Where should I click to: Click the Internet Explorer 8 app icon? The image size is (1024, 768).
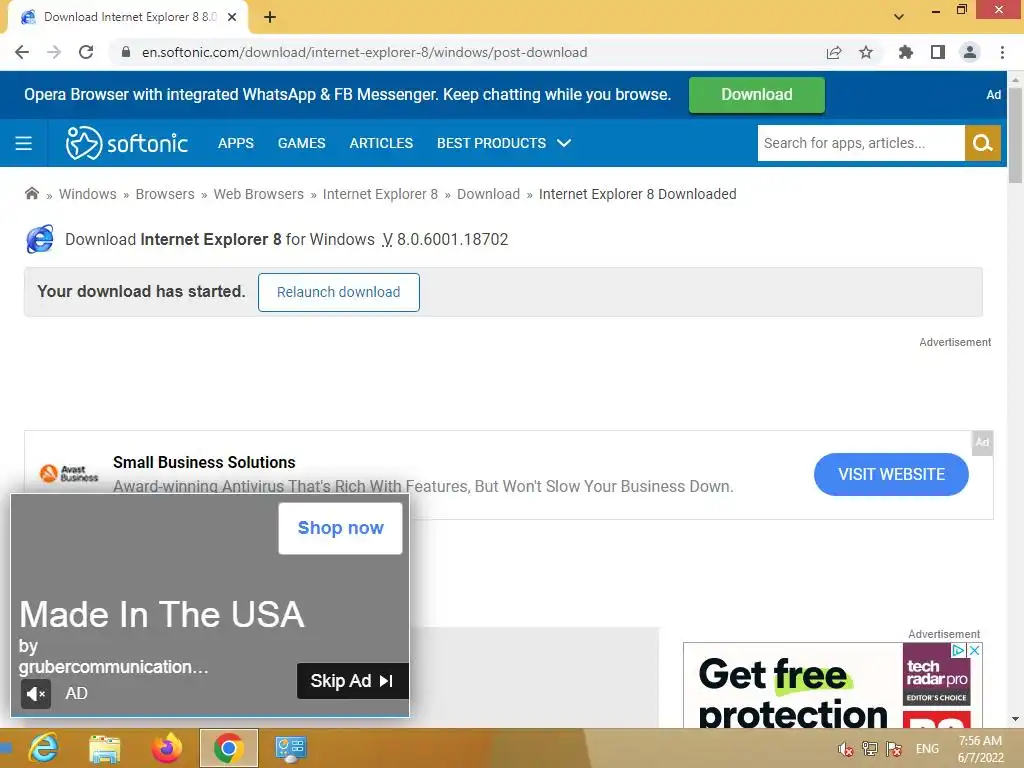tap(40, 239)
